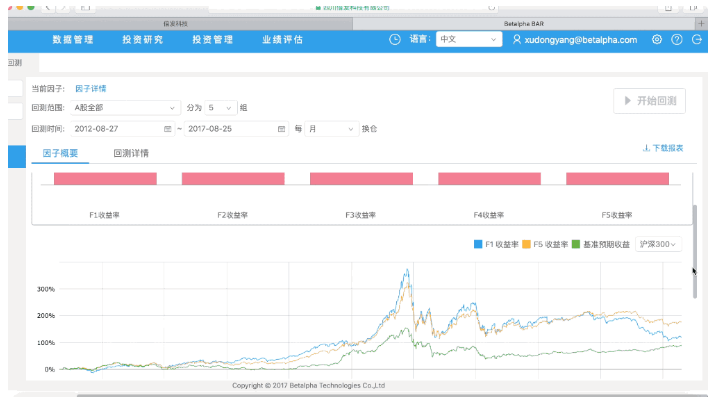Screen dimensions: 716x397
Task: Open the 沪深300 benchmark dropdown
Action: pyautogui.click(x=658, y=244)
